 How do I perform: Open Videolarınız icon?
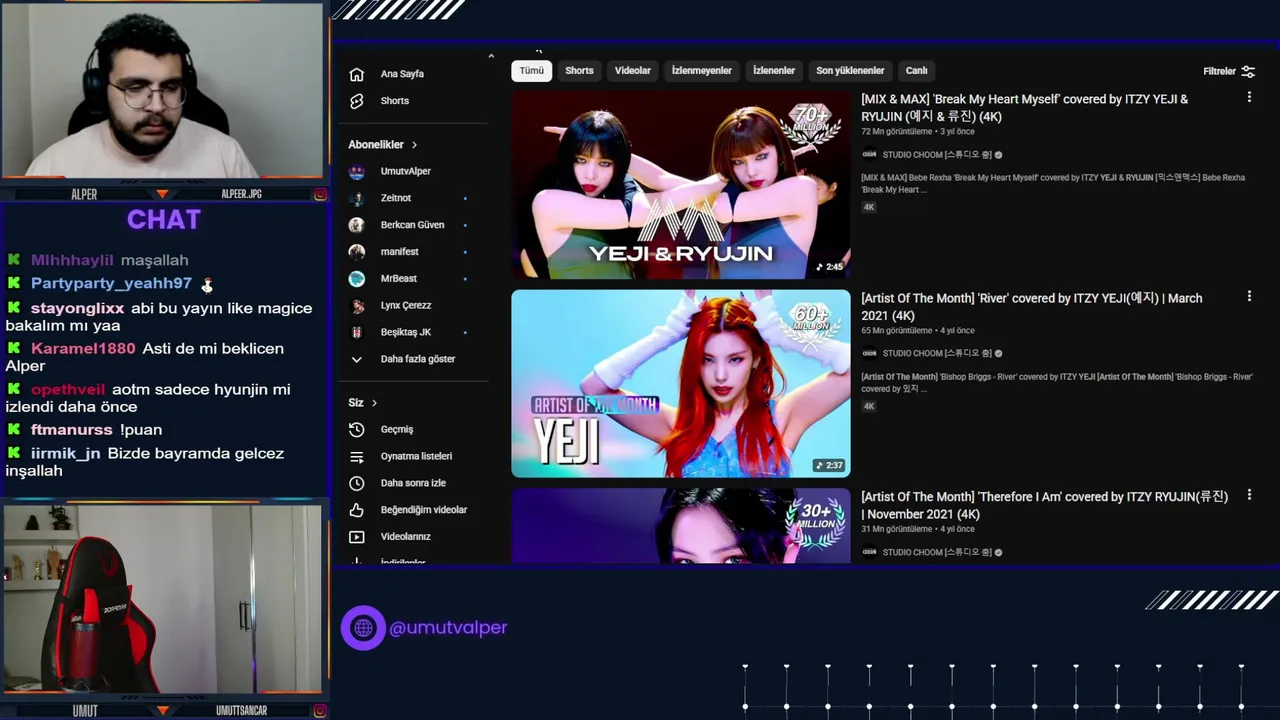(356, 537)
